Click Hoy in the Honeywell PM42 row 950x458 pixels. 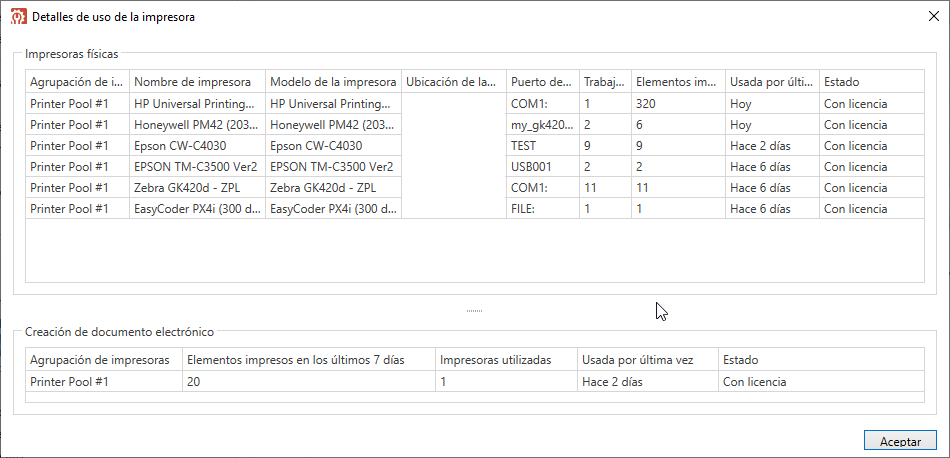772,125
